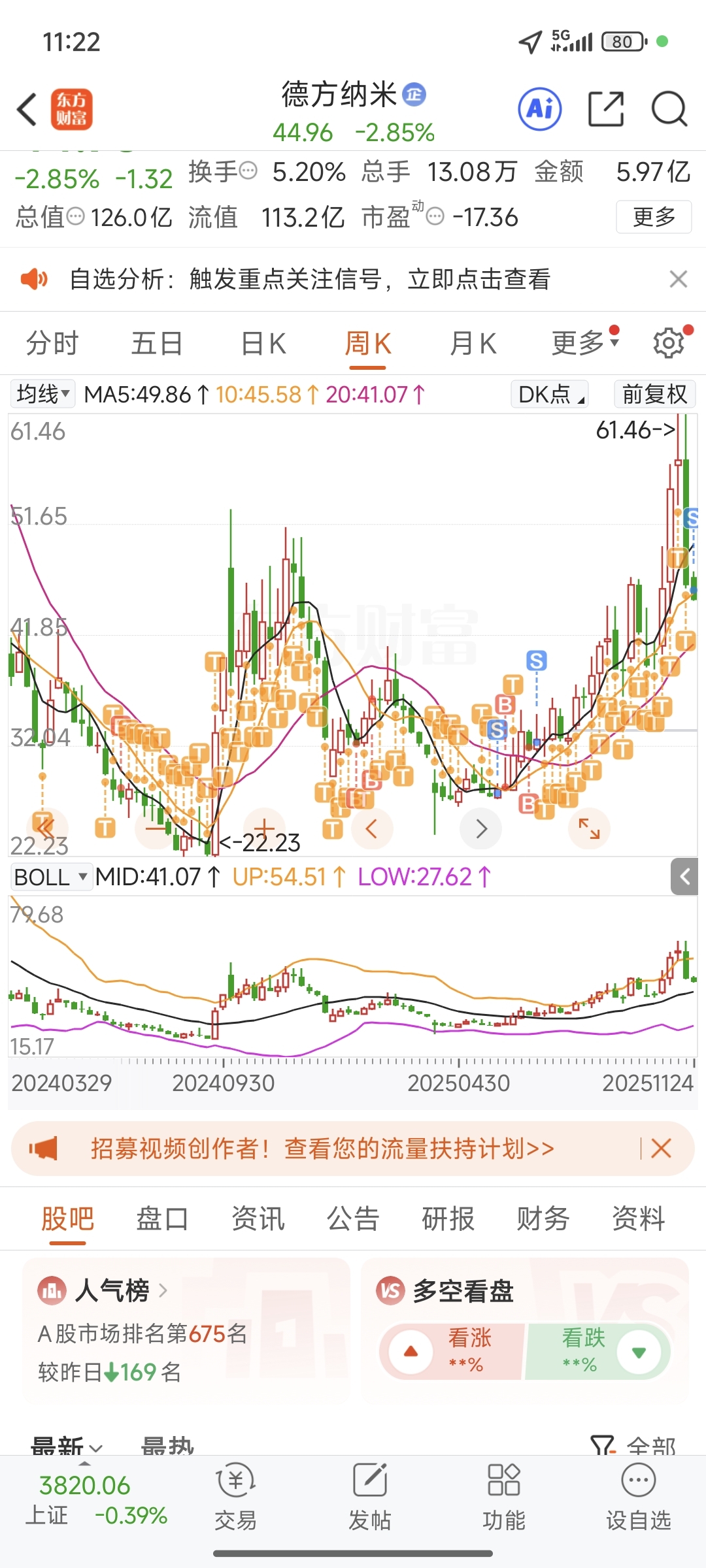This screenshot has height=1568, width=706.
Task: Tap the 22.23 low price label
Action: 260,843
